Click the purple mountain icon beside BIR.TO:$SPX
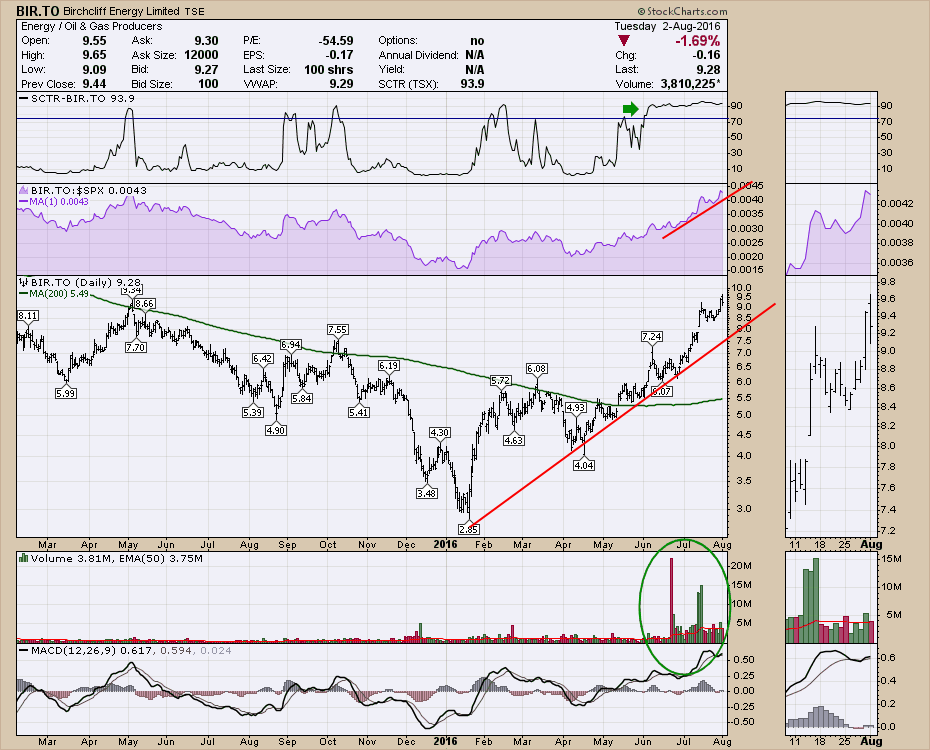 (x=24, y=190)
